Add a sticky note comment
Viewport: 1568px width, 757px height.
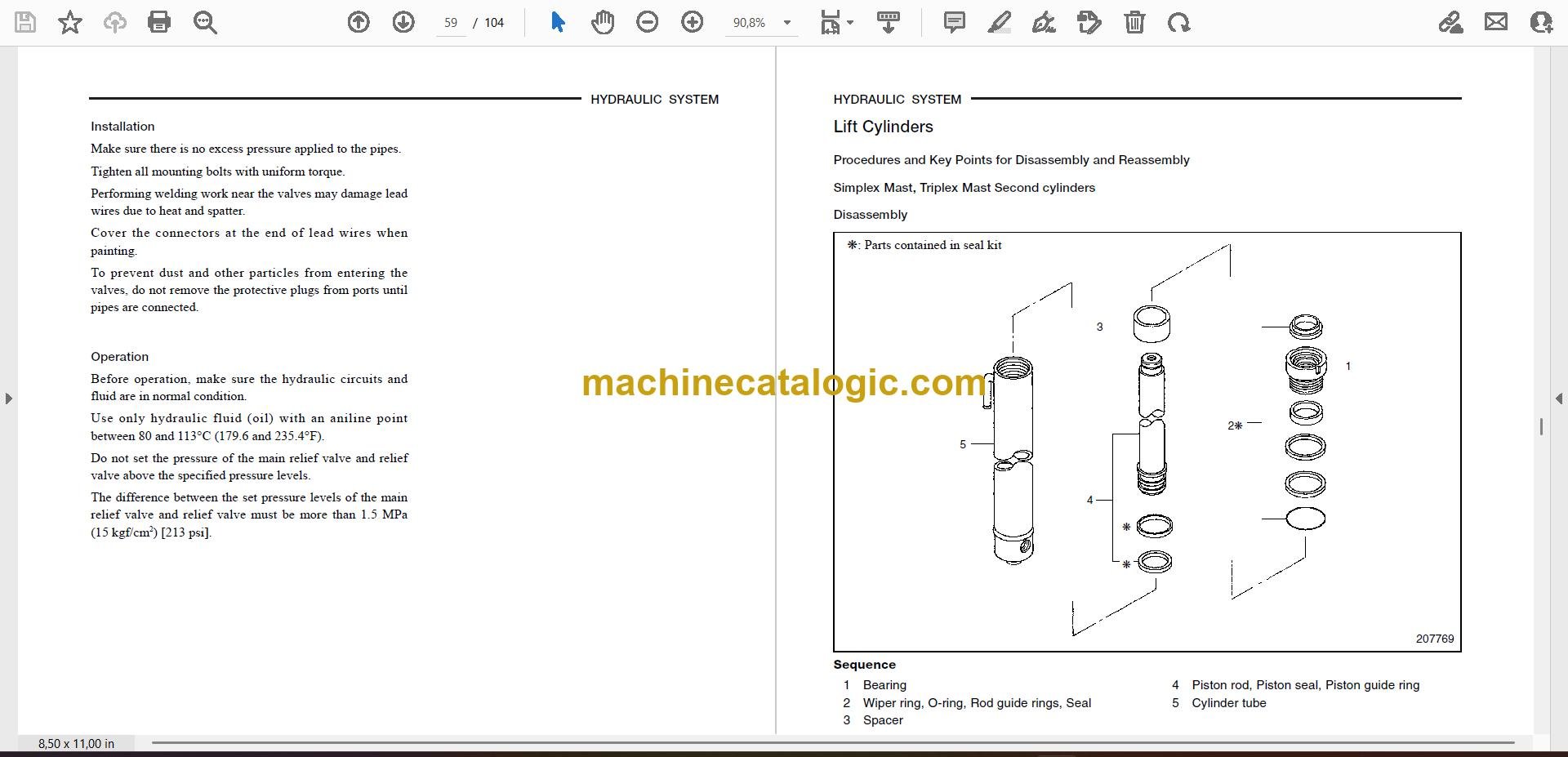tap(954, 22)
